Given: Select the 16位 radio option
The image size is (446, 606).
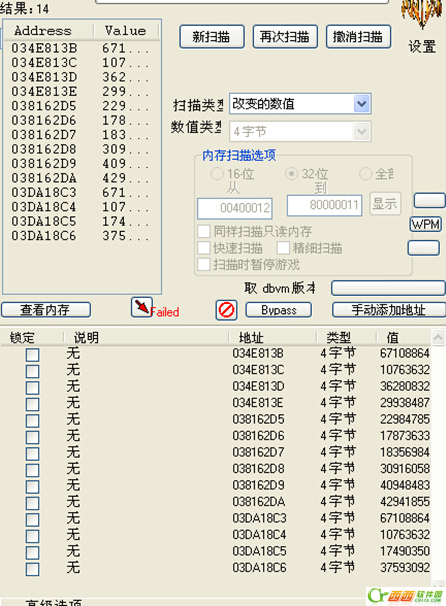Looking at the screenshot, I should coord(217,174).
